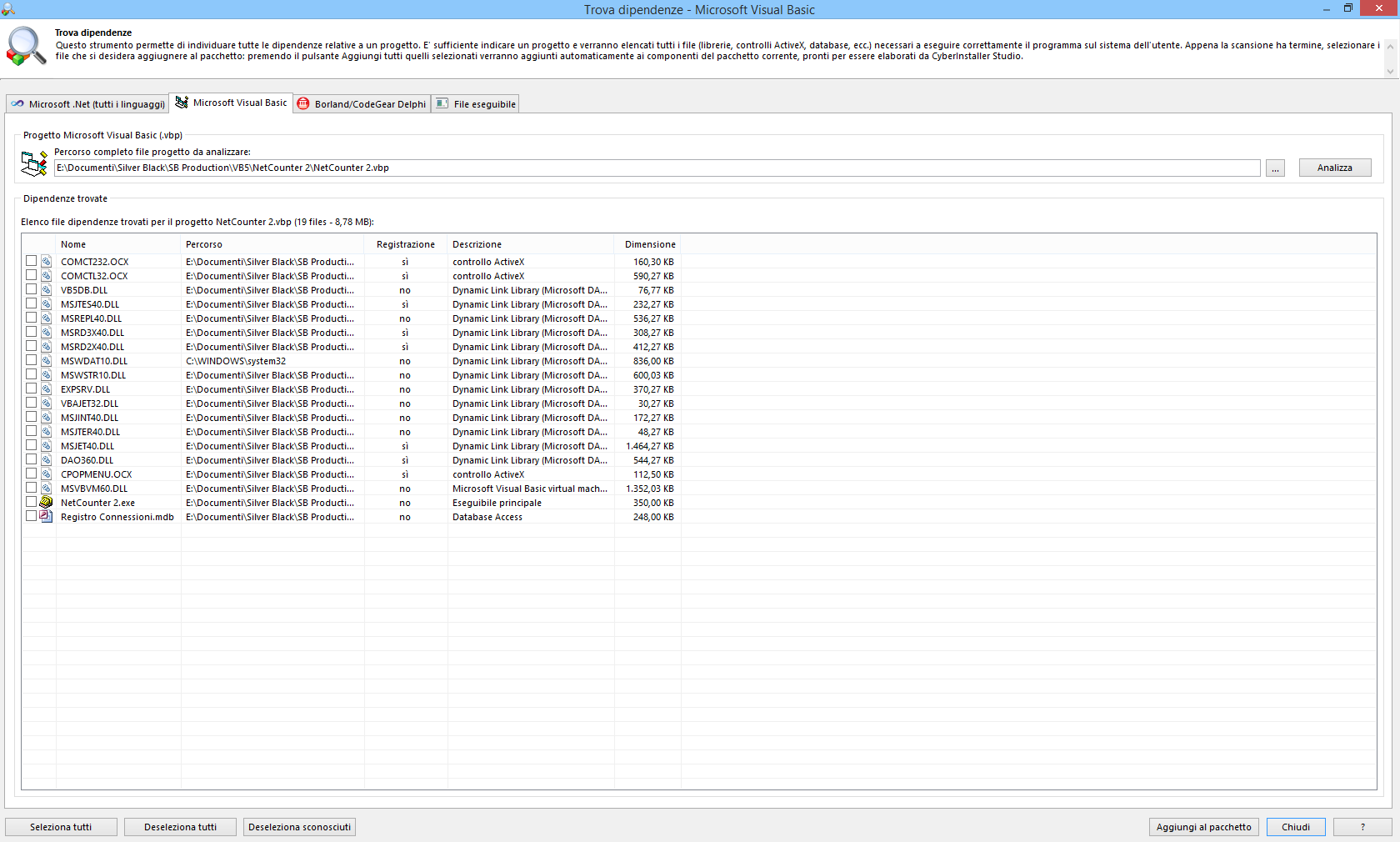Click the project file path input field
Image resolution: width=1400 pixels, height=842 pixels.
(657, 168)
